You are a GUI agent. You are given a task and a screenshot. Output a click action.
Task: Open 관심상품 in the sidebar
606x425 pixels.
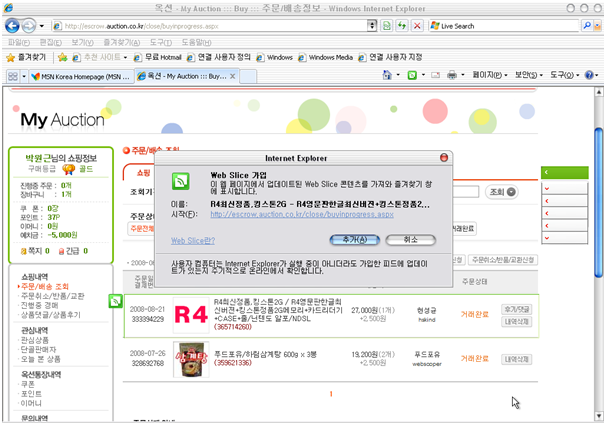35,340
